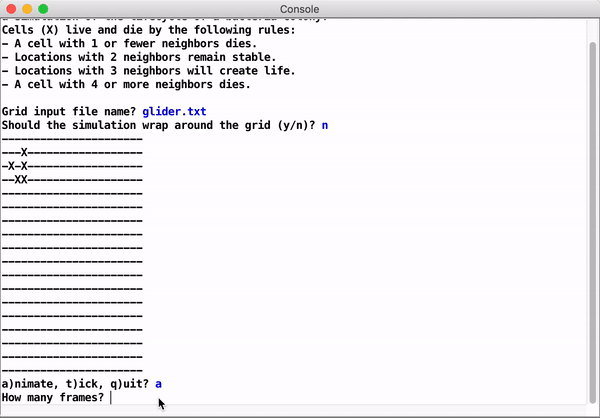Click the 'How many frames?' input cursor area

[x=111, y=398]
